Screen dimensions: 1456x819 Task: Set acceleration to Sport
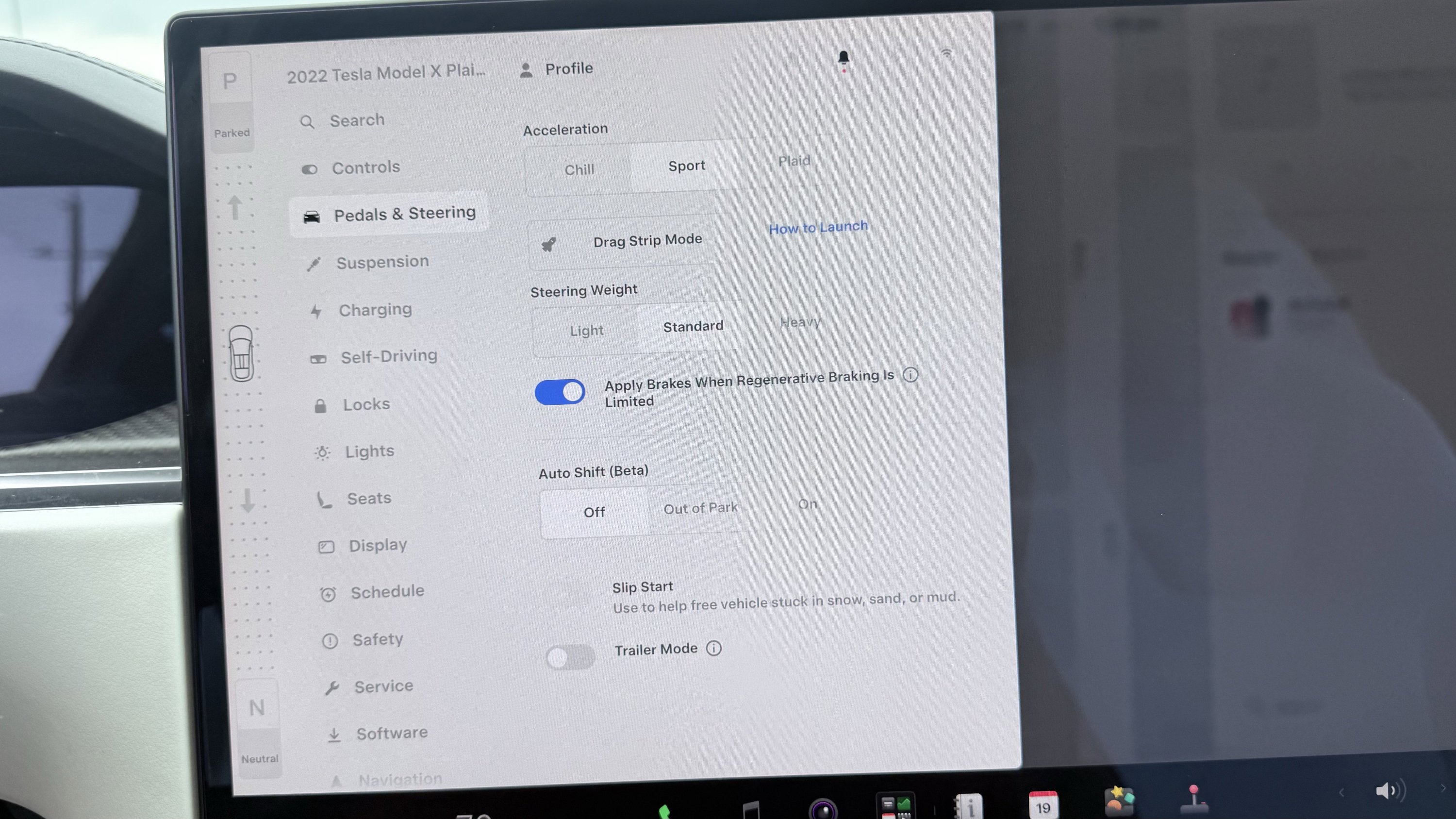686,166
